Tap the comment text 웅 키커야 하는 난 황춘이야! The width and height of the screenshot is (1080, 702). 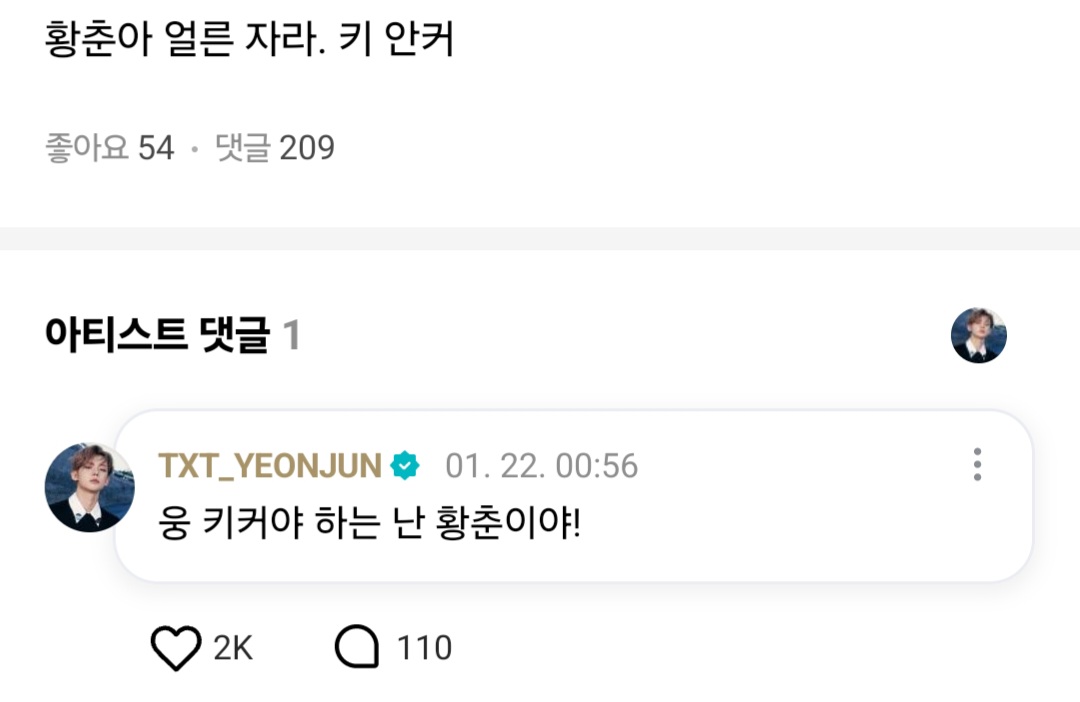point(370,523)
